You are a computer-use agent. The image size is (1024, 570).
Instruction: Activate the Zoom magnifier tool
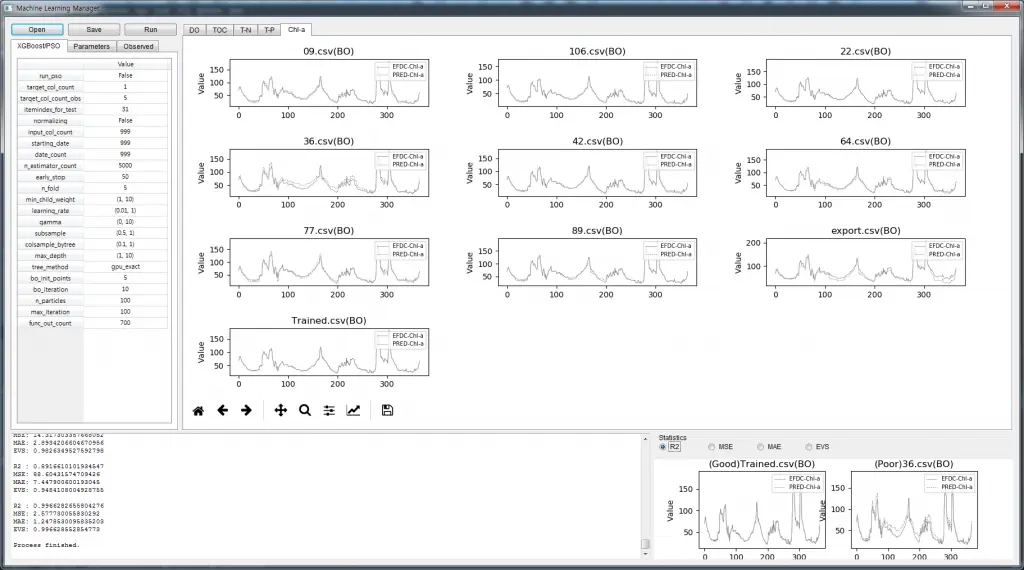pyautogui.click(x=305, y=411)
